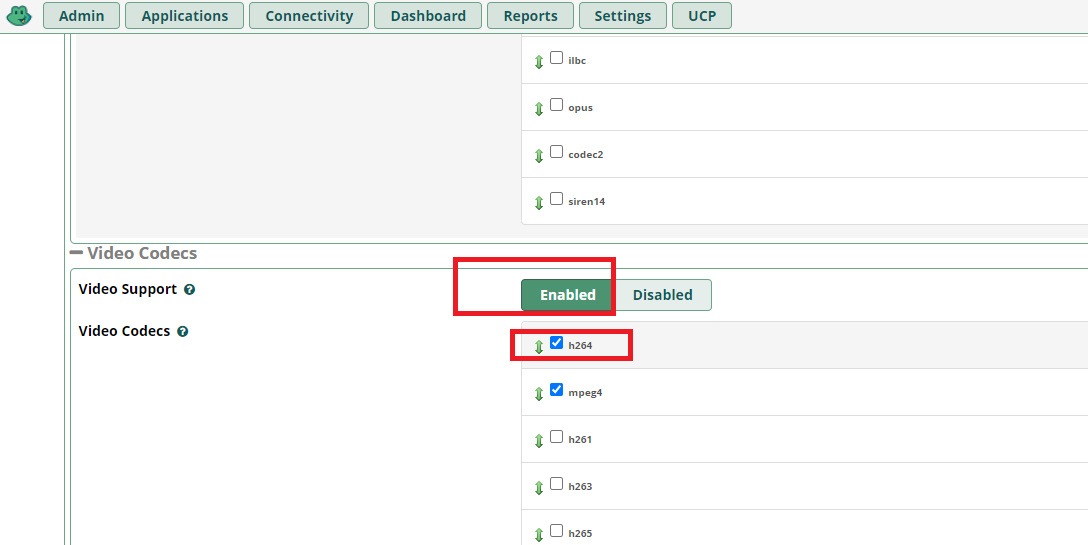Uncheck the h264 video codec

click(556, 342)
